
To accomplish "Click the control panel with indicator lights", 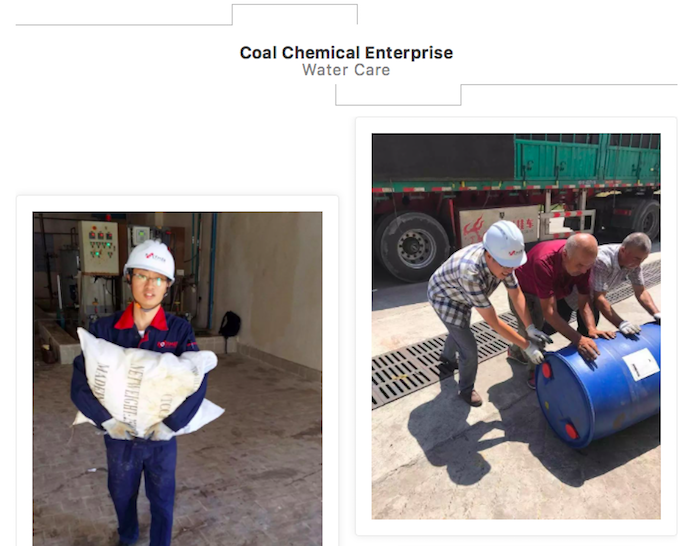I will click(x=99, y=247).
